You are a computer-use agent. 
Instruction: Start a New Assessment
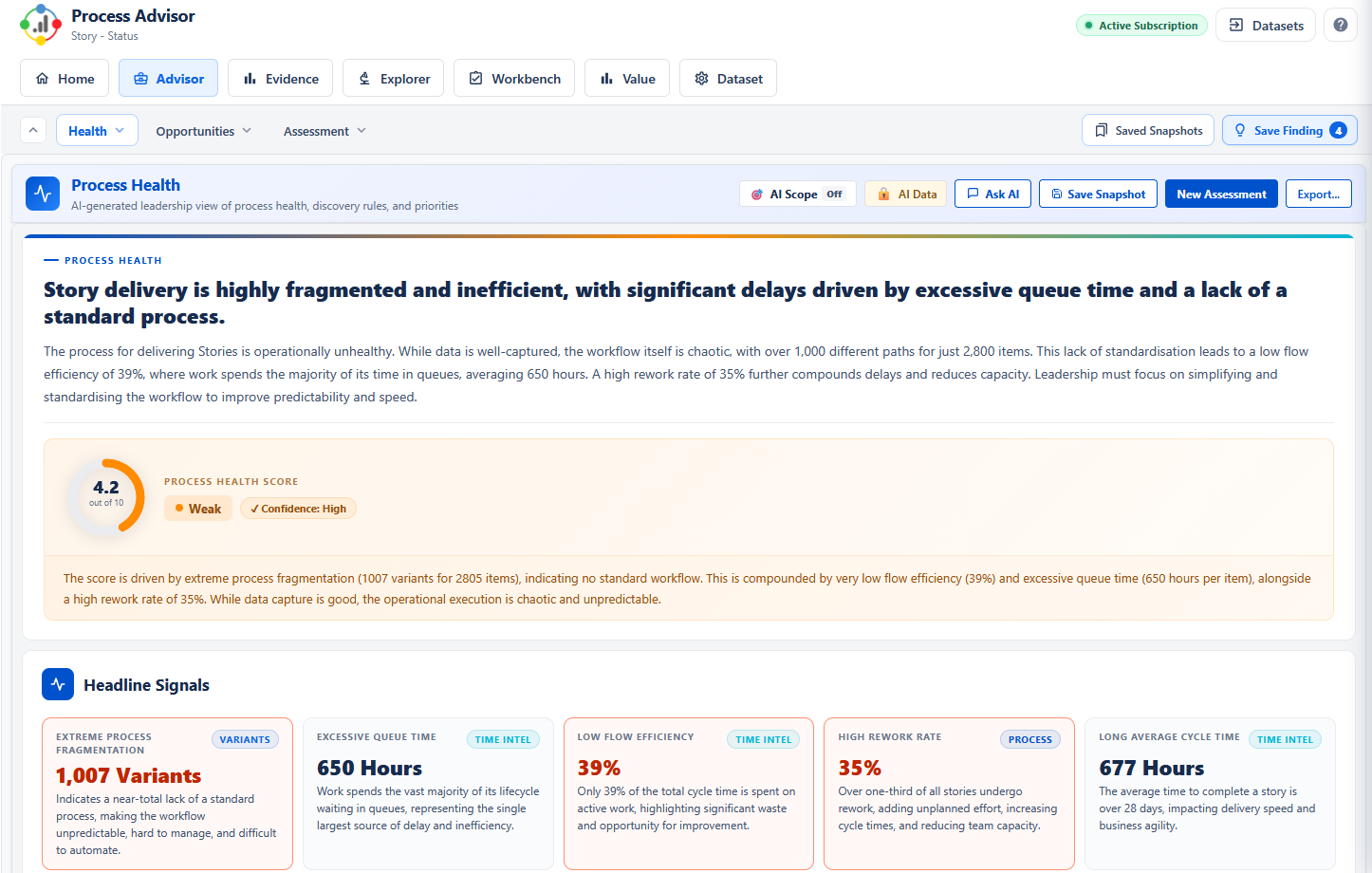(x=1221, y=194)
